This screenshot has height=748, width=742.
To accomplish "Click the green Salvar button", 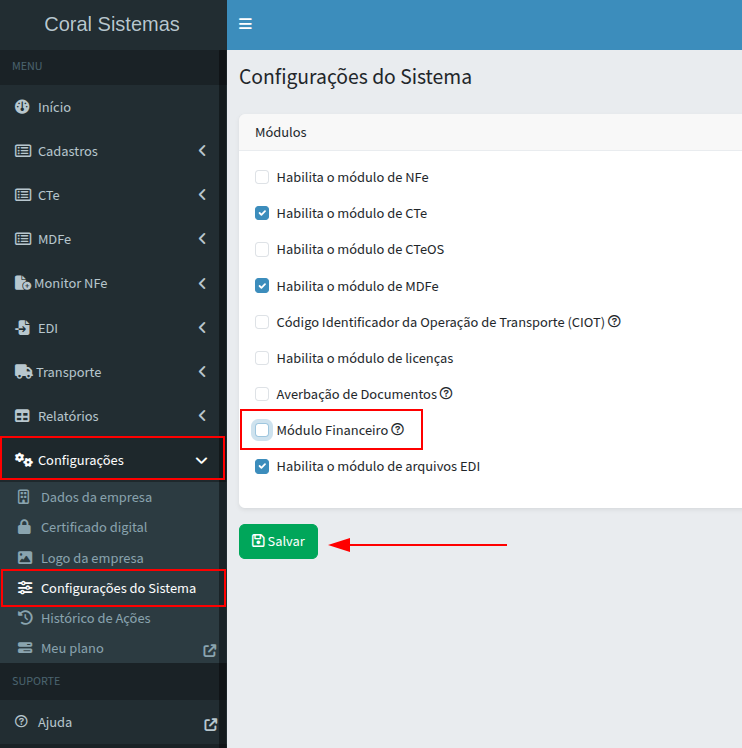I will tap(278, 541).
